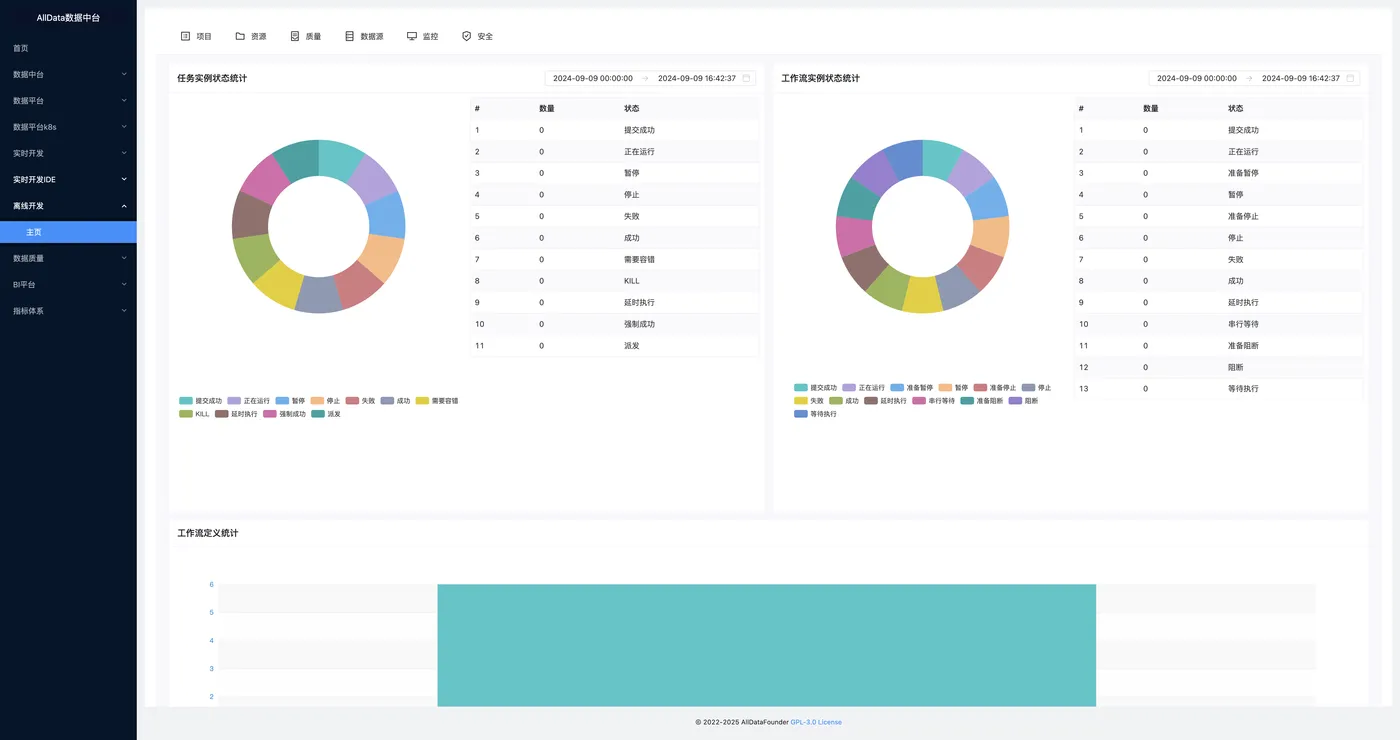
Task: Click the AllData数据中台 logo title
Action: pos(68,18)
